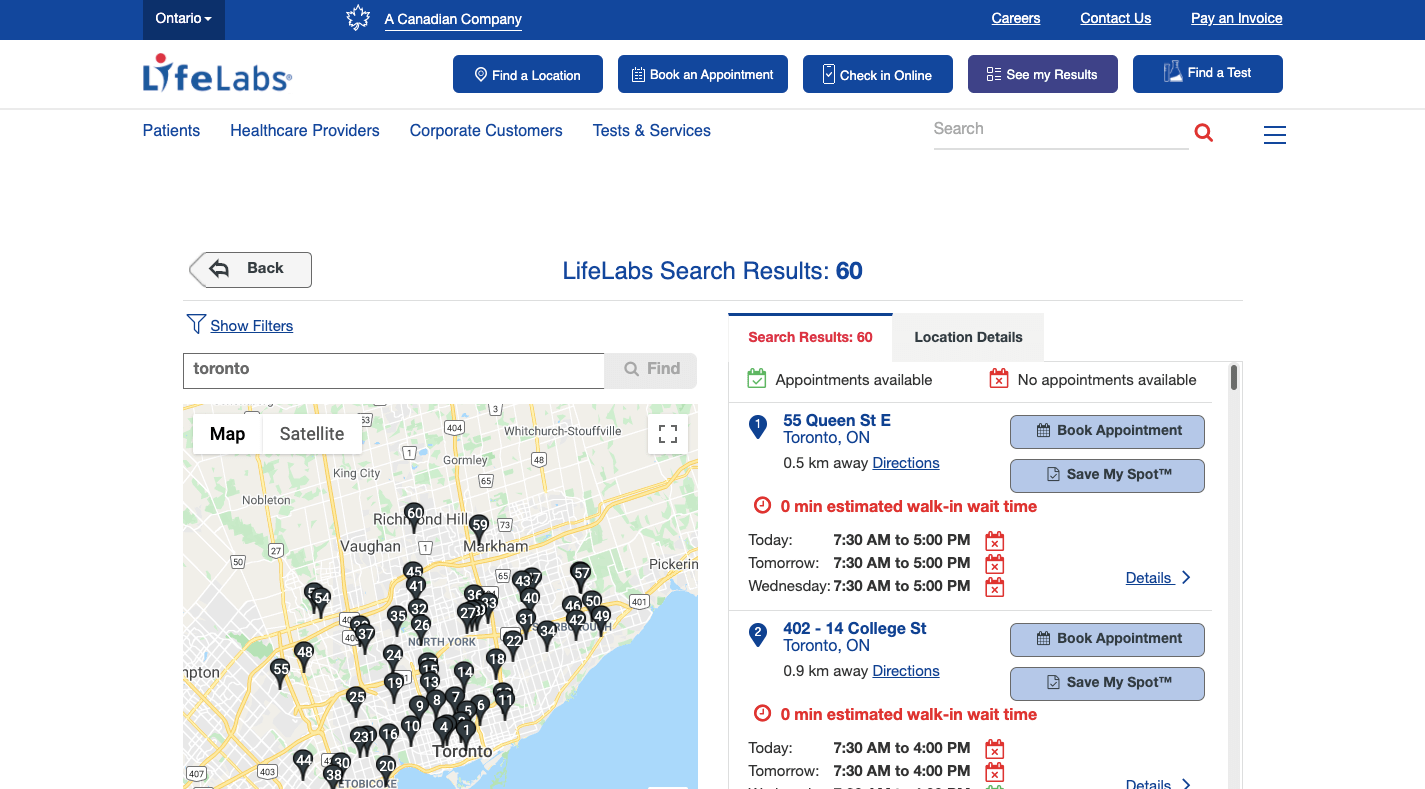Click the LifeLabs logo
The image size is (1425, 789).
(217, 73)
